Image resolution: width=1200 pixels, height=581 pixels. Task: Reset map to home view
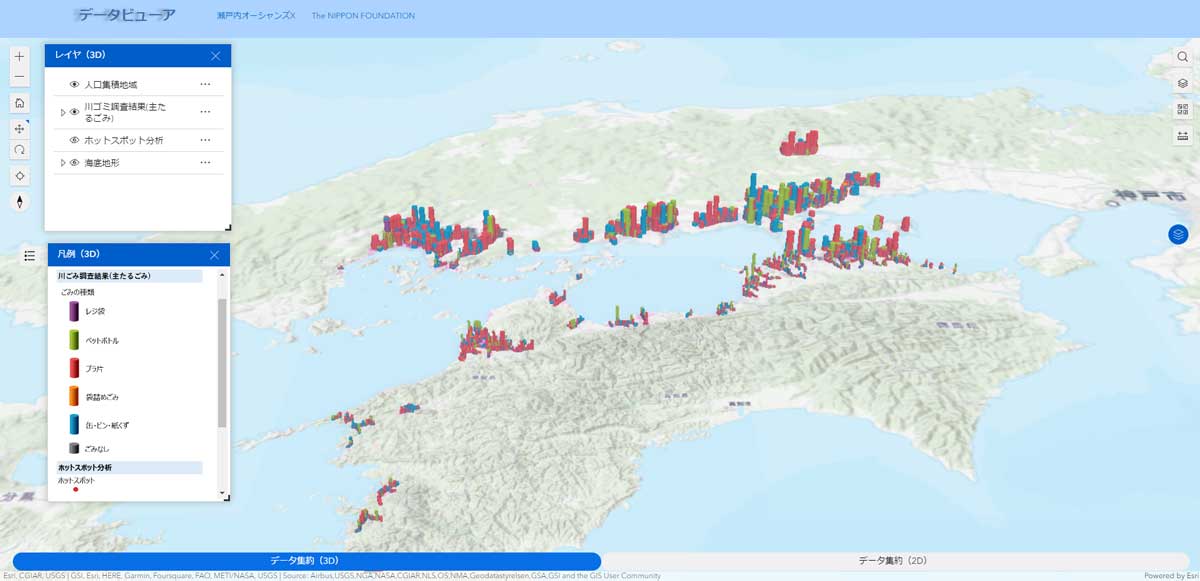click(x=19, y=103)
